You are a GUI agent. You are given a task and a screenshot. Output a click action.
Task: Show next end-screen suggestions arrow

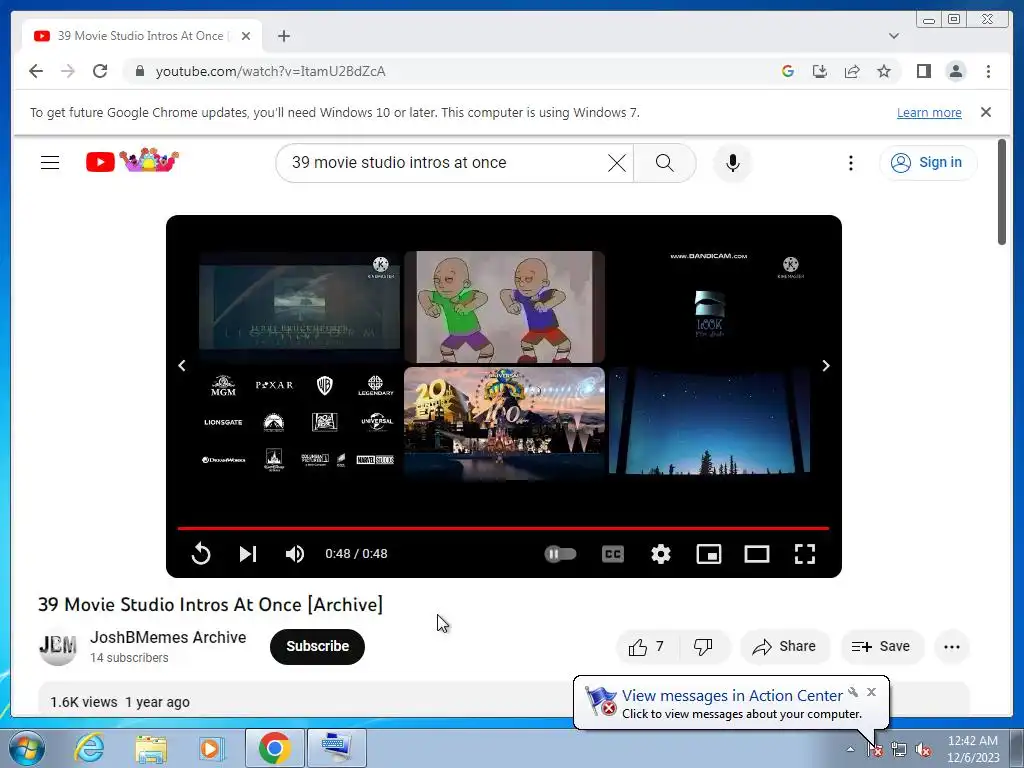[825, 366]
